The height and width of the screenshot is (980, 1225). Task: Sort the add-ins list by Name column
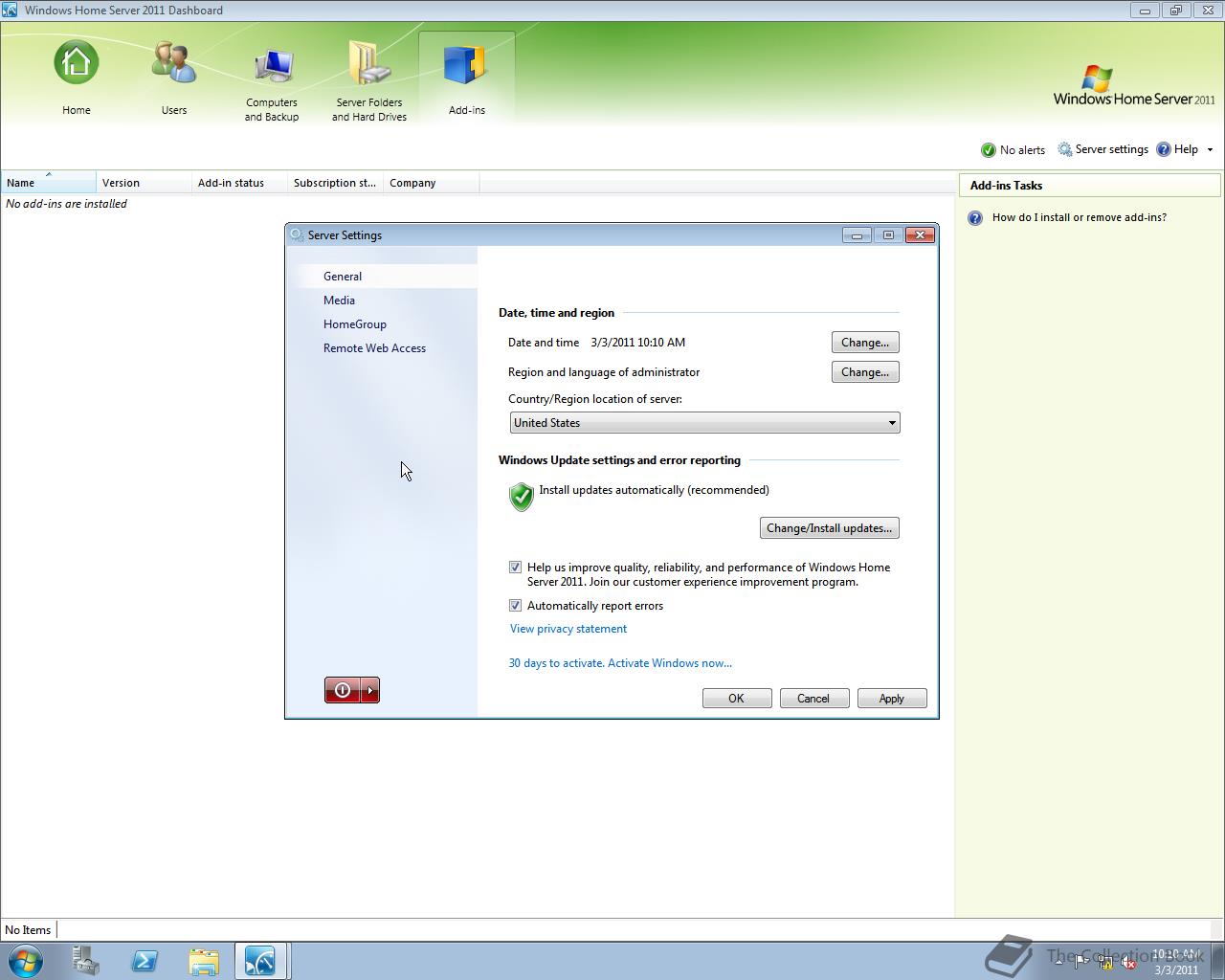pos(49,183)
